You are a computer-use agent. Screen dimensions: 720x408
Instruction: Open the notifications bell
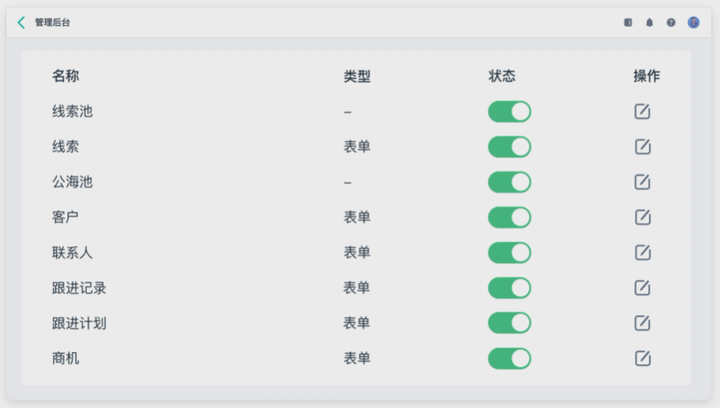[x=649, y=22]
